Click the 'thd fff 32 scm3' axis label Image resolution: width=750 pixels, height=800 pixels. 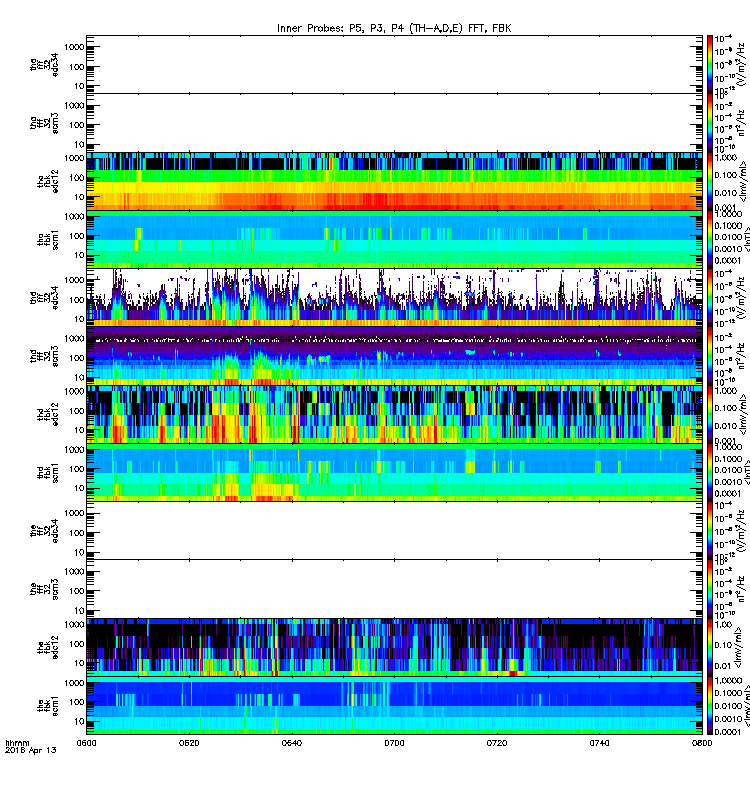pyautogui.click(x=44, y=356)
